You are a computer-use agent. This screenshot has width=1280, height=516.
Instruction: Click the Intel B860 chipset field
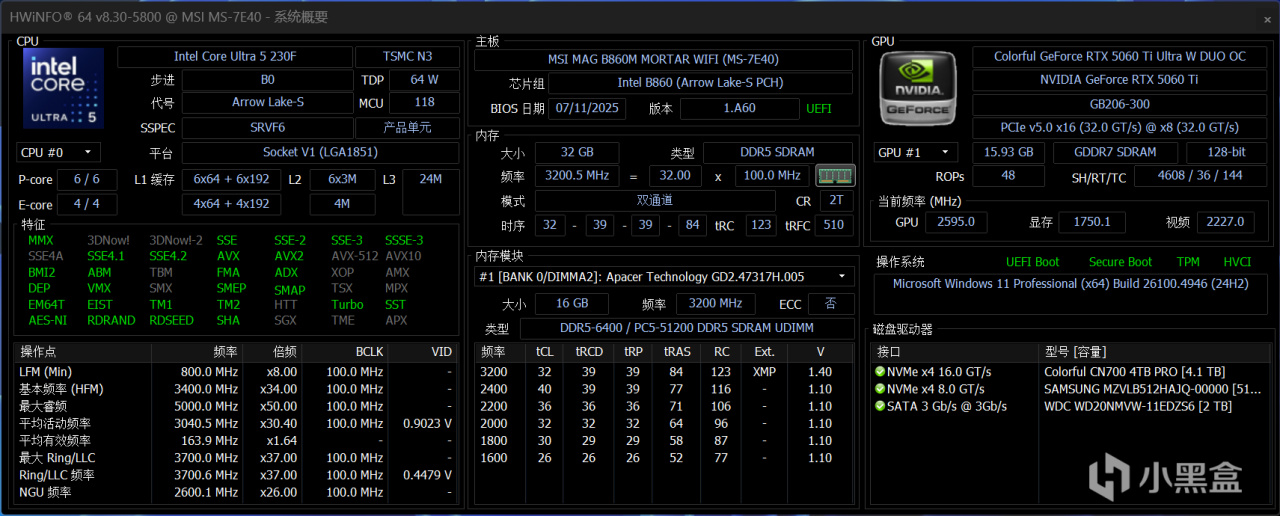(700, 83)
